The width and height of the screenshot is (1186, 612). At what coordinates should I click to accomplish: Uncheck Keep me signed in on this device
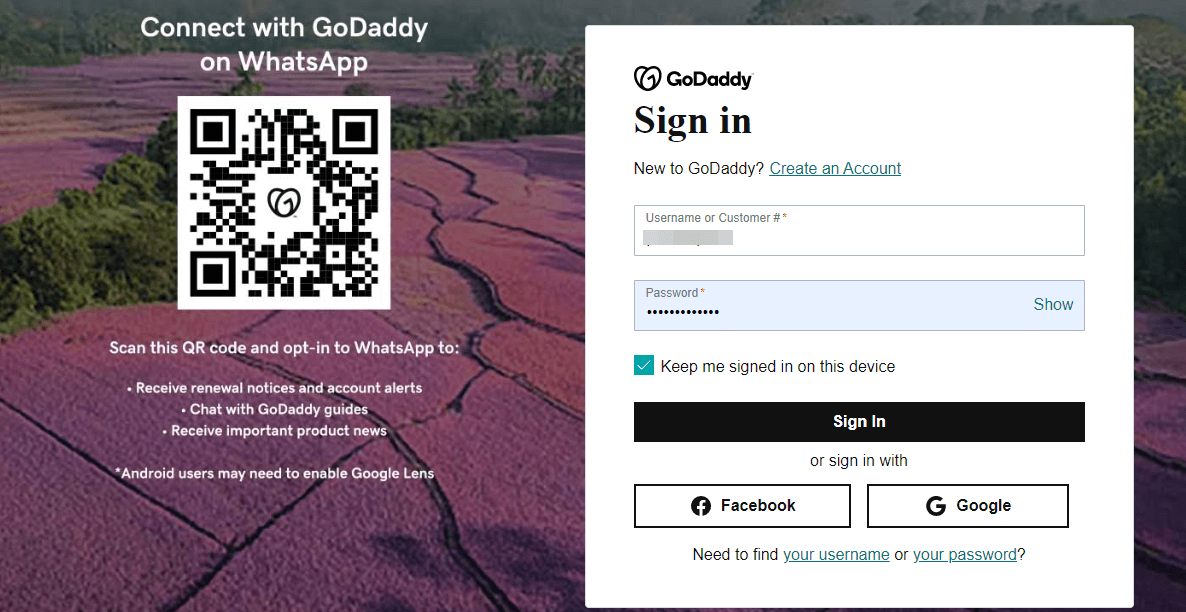pyautogui.click(x=643, y=365)
